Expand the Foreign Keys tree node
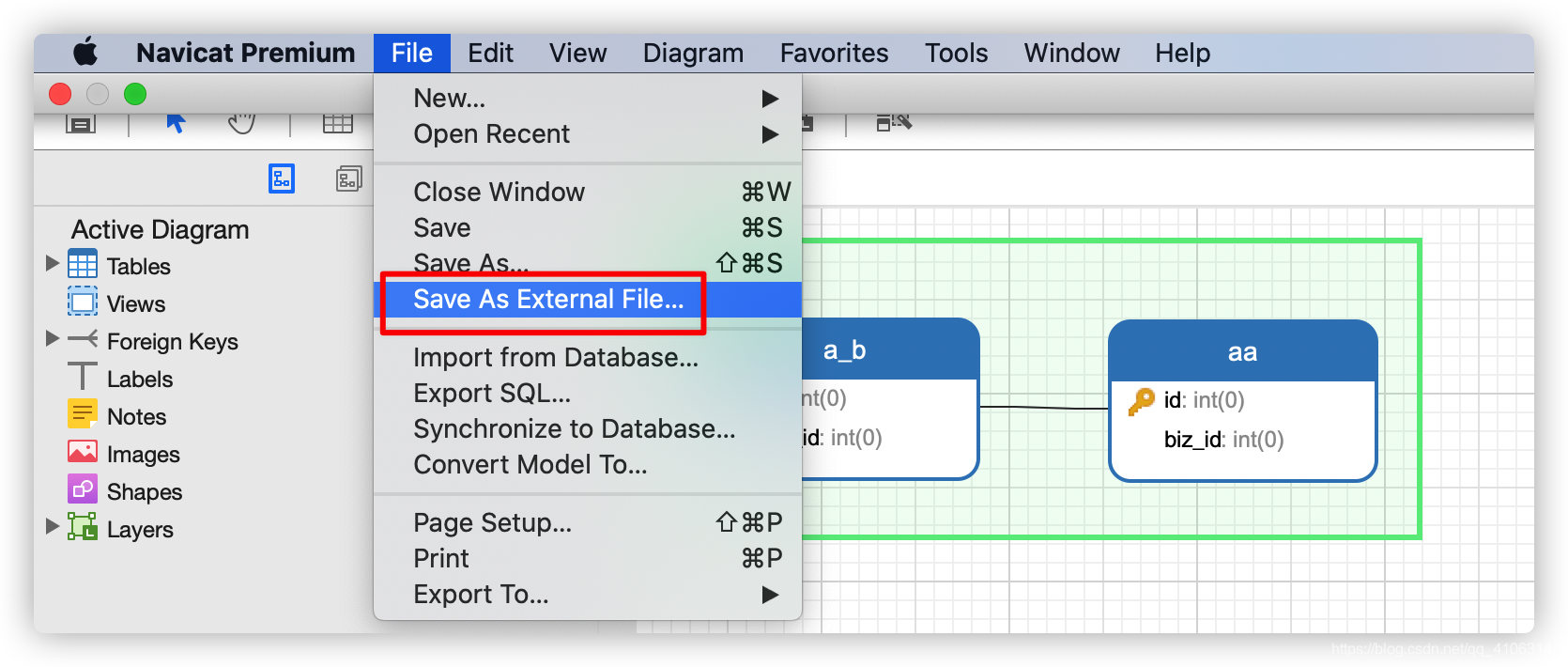Image resolution: width=1568 pixels, height=667 pixels. (53, 338)
